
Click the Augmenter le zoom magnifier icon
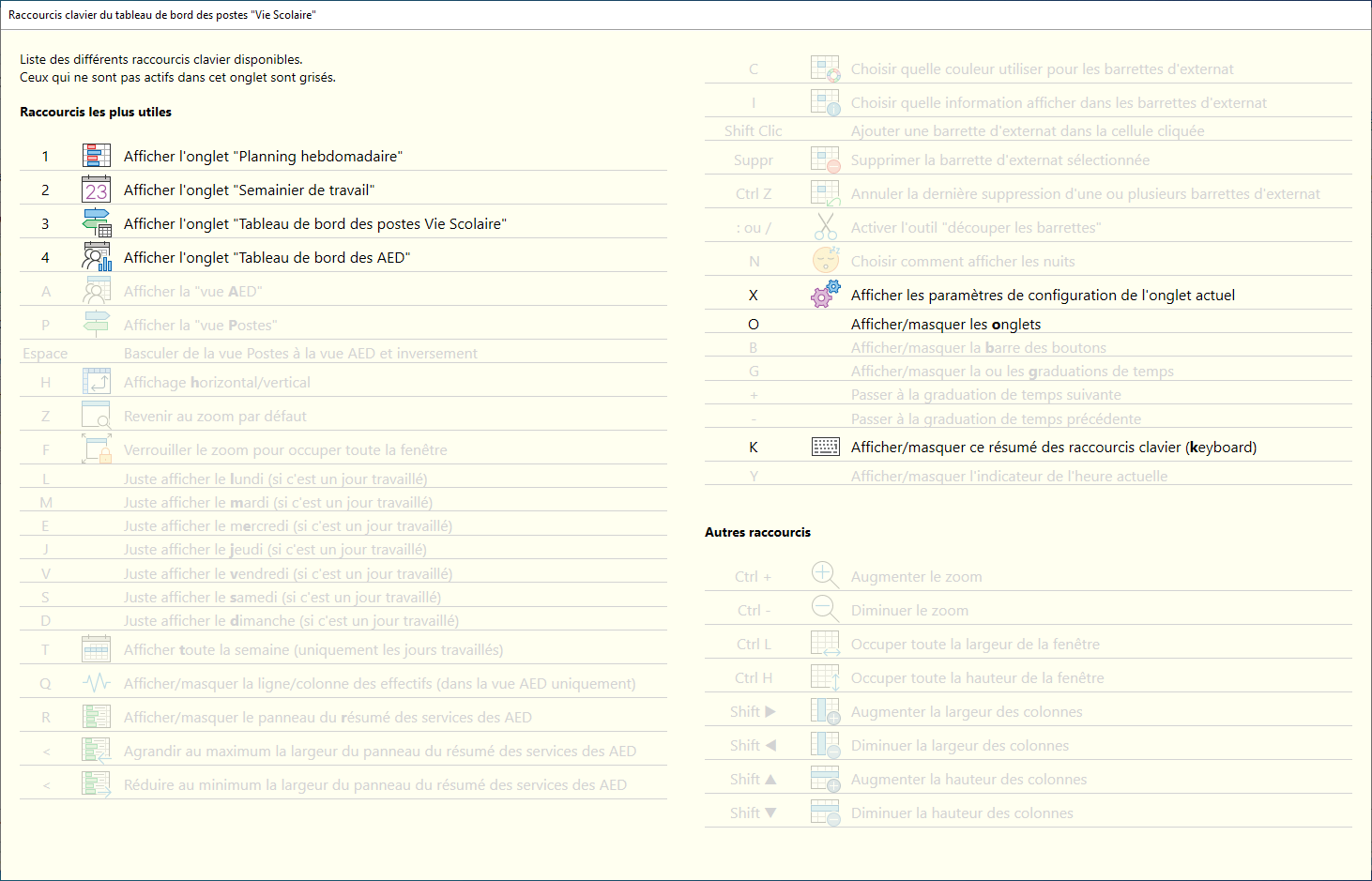point(825,576)
